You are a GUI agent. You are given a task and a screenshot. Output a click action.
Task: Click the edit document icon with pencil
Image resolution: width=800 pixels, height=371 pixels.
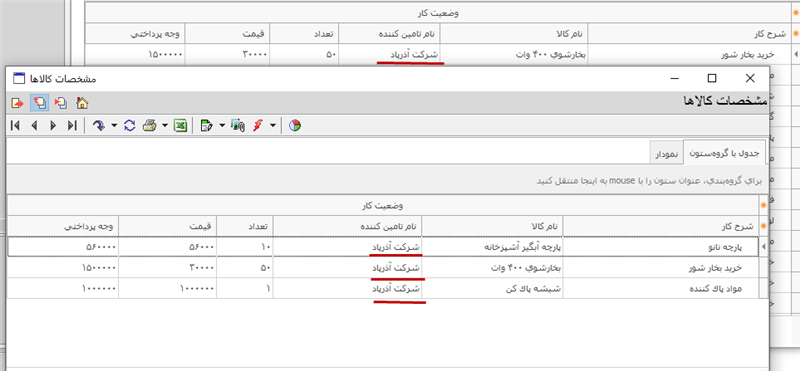click(x=207, y=126)
